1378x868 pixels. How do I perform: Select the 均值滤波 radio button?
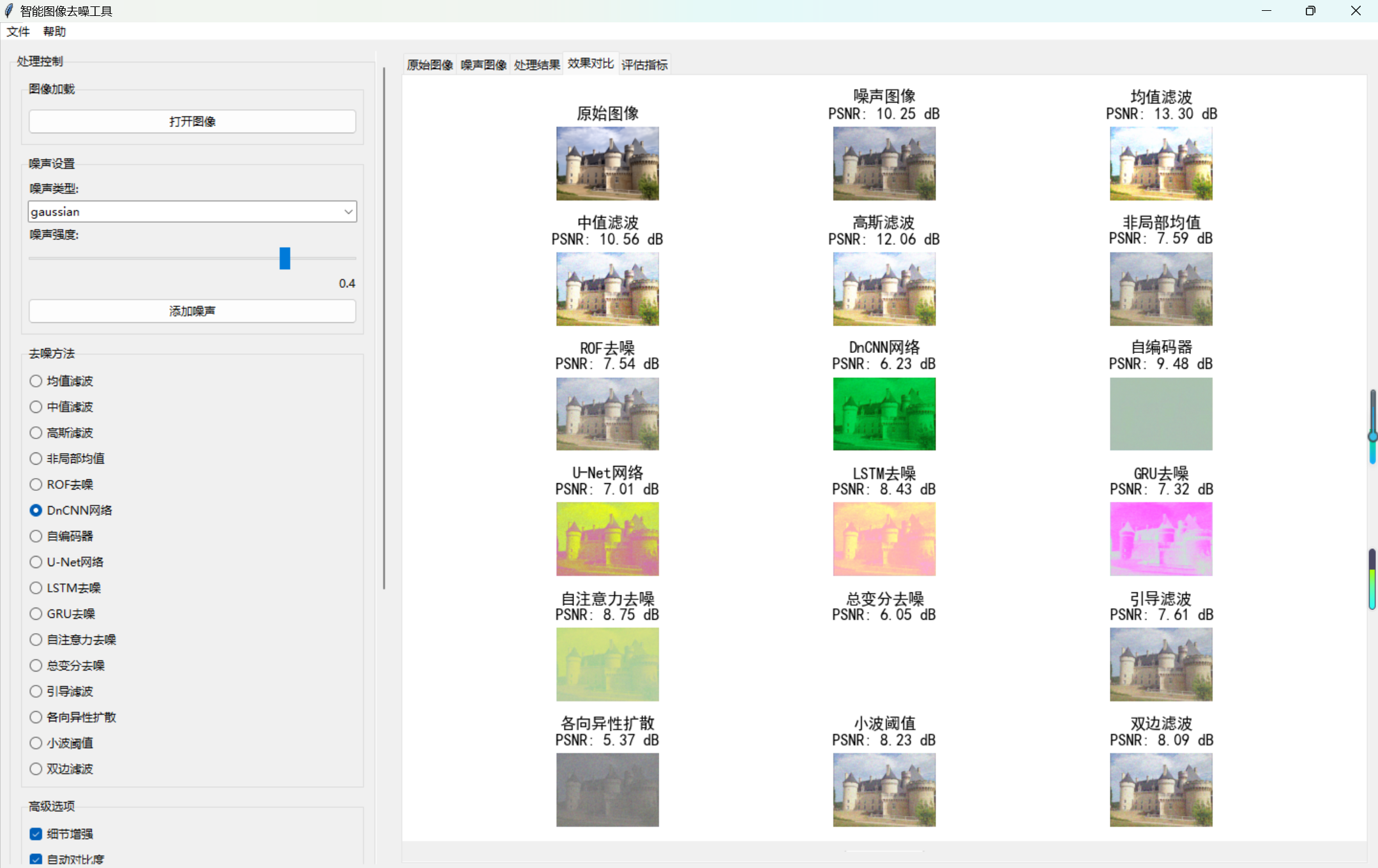click(36, 381)
